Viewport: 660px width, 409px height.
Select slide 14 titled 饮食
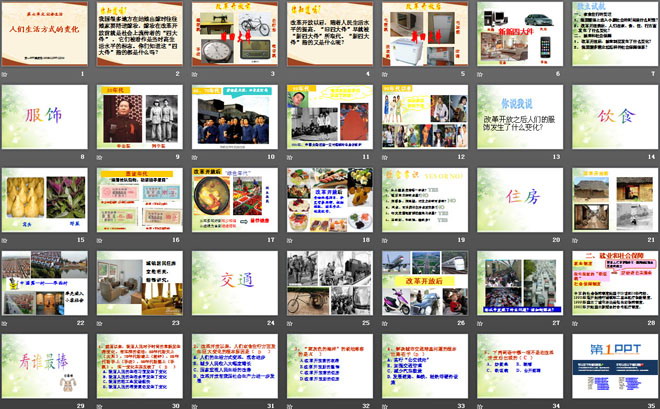[x=615, y=117]
